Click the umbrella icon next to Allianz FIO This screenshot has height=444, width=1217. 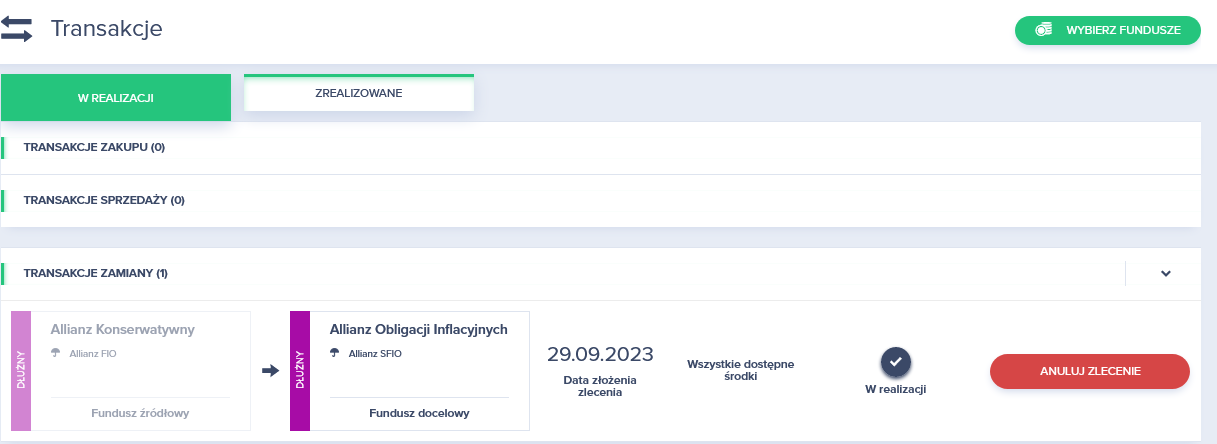[x=56, y=353]
